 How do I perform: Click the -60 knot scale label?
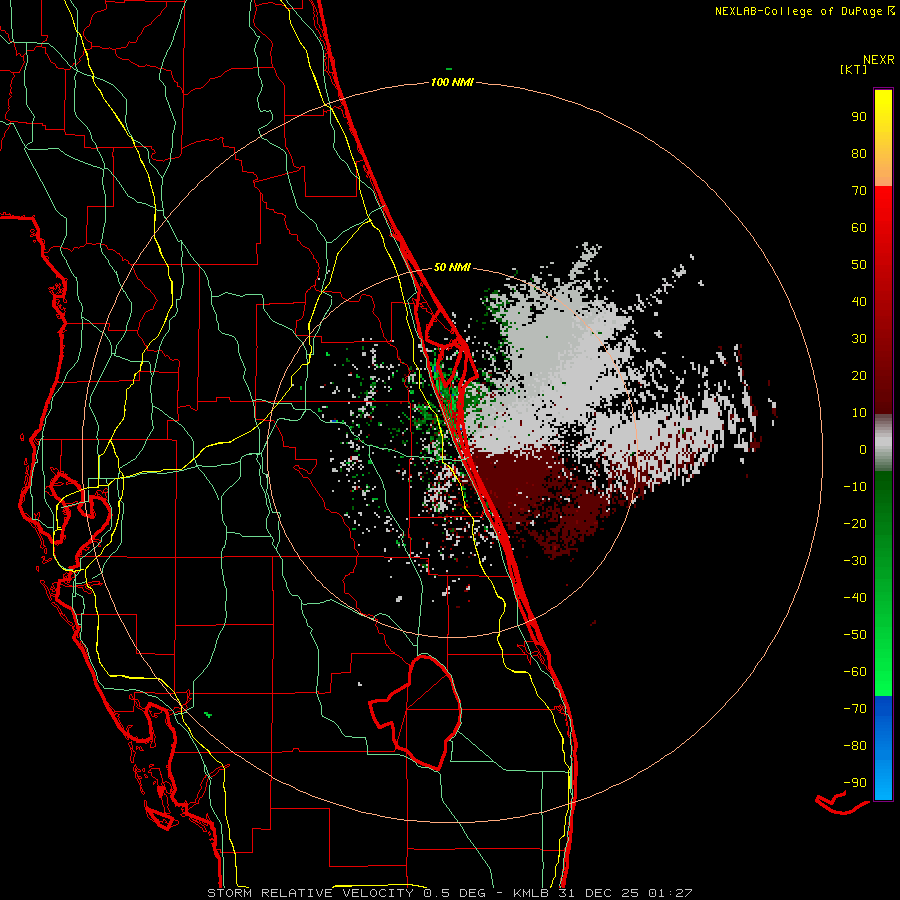[855, 672]
